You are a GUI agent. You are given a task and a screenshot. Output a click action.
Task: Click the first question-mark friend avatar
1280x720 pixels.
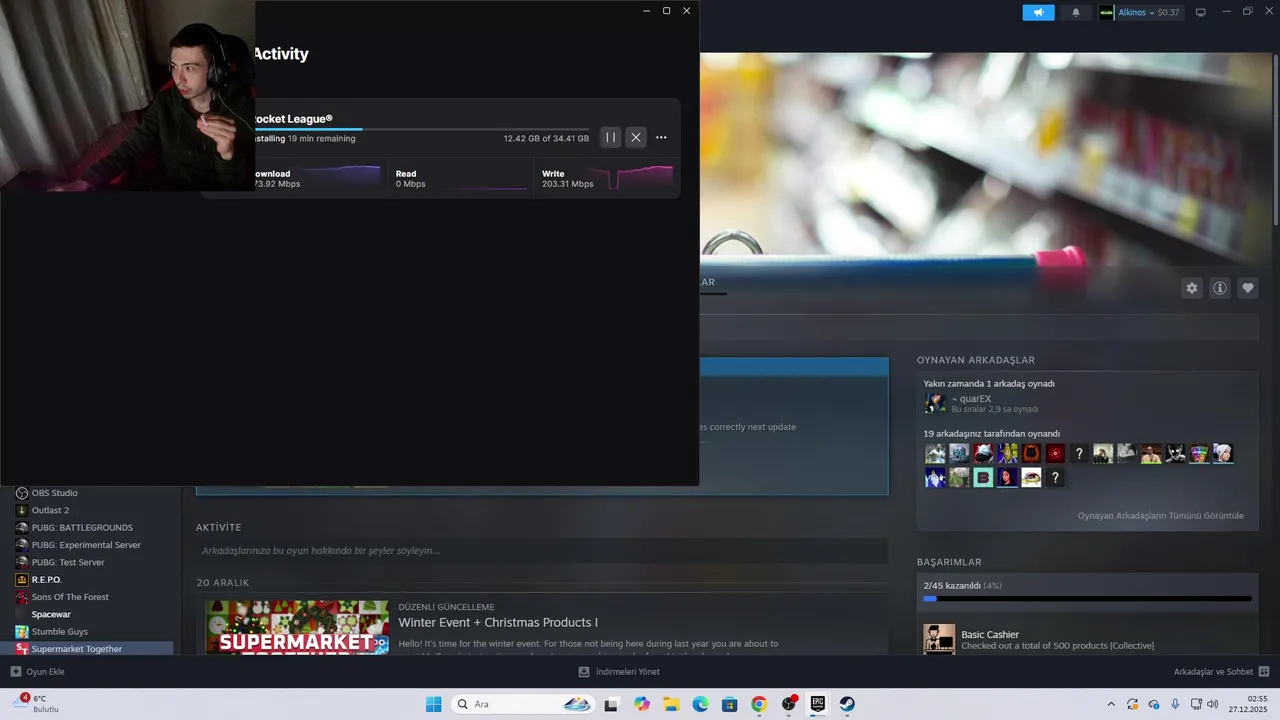(1079, 454)
